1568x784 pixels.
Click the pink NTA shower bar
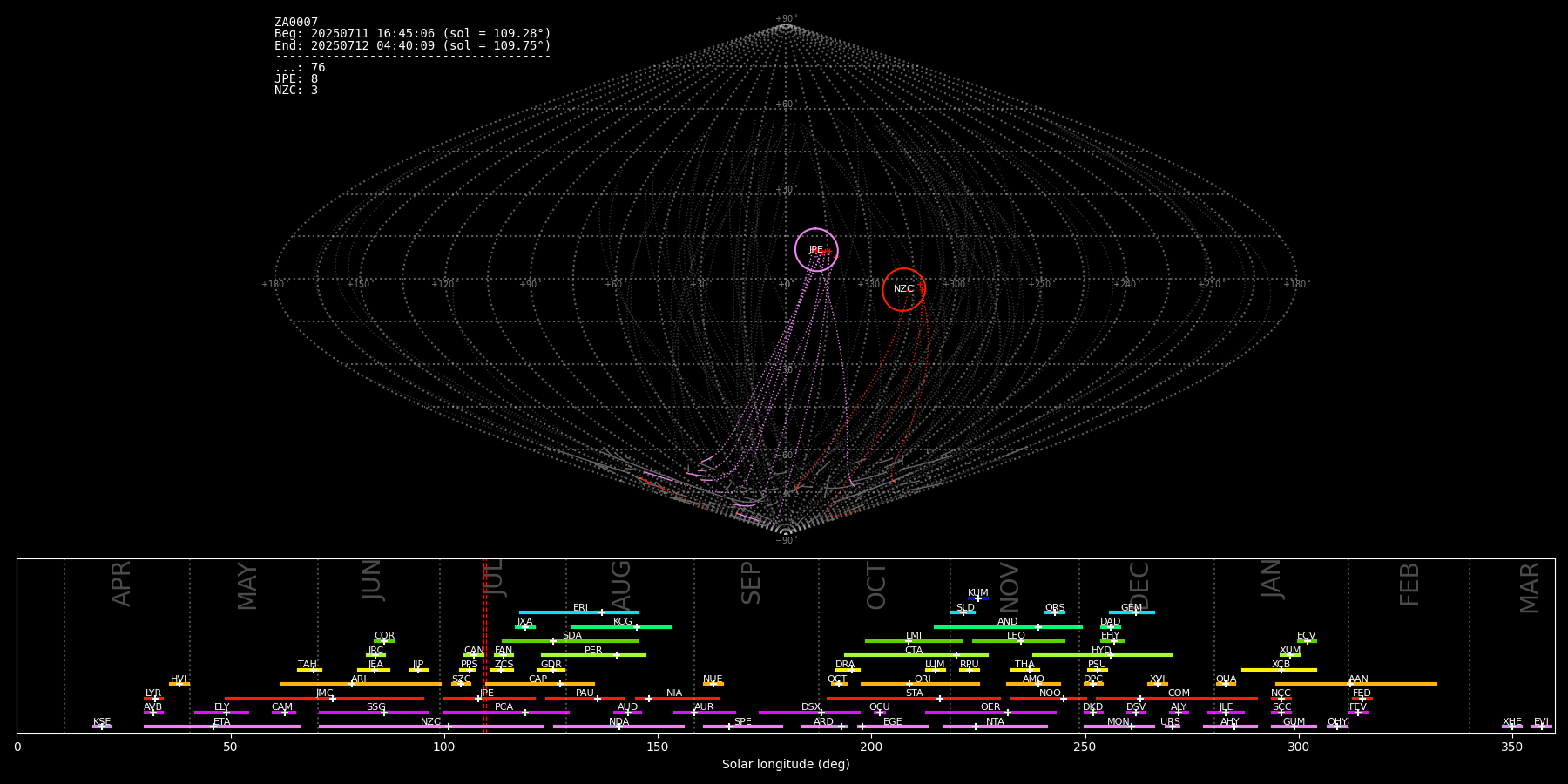coord(995,727)
